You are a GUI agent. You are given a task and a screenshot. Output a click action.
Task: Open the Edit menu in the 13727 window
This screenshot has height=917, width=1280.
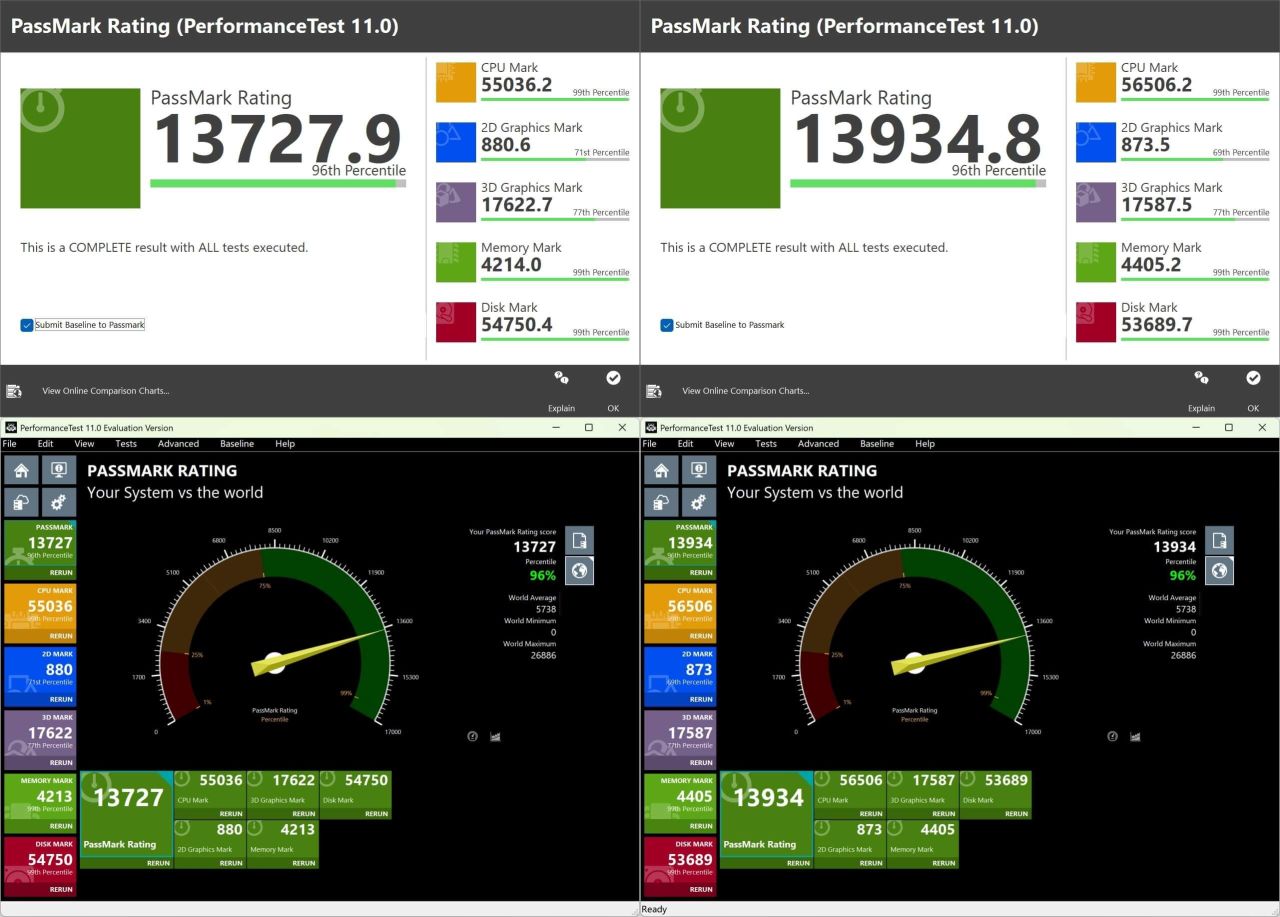pyautogui.click(x=46, y=444)
